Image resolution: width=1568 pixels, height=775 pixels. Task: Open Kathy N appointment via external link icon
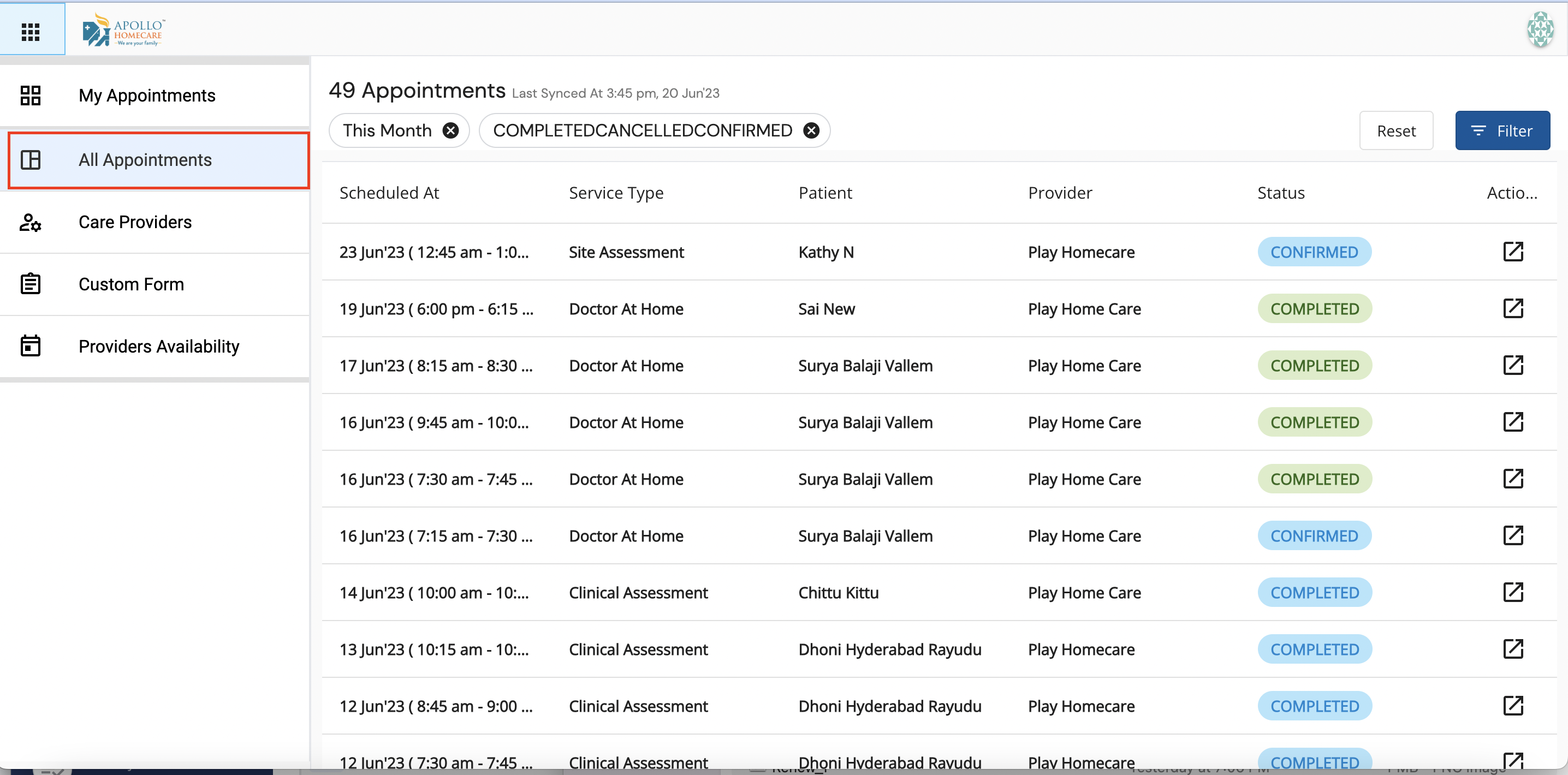click(1514, 251)
